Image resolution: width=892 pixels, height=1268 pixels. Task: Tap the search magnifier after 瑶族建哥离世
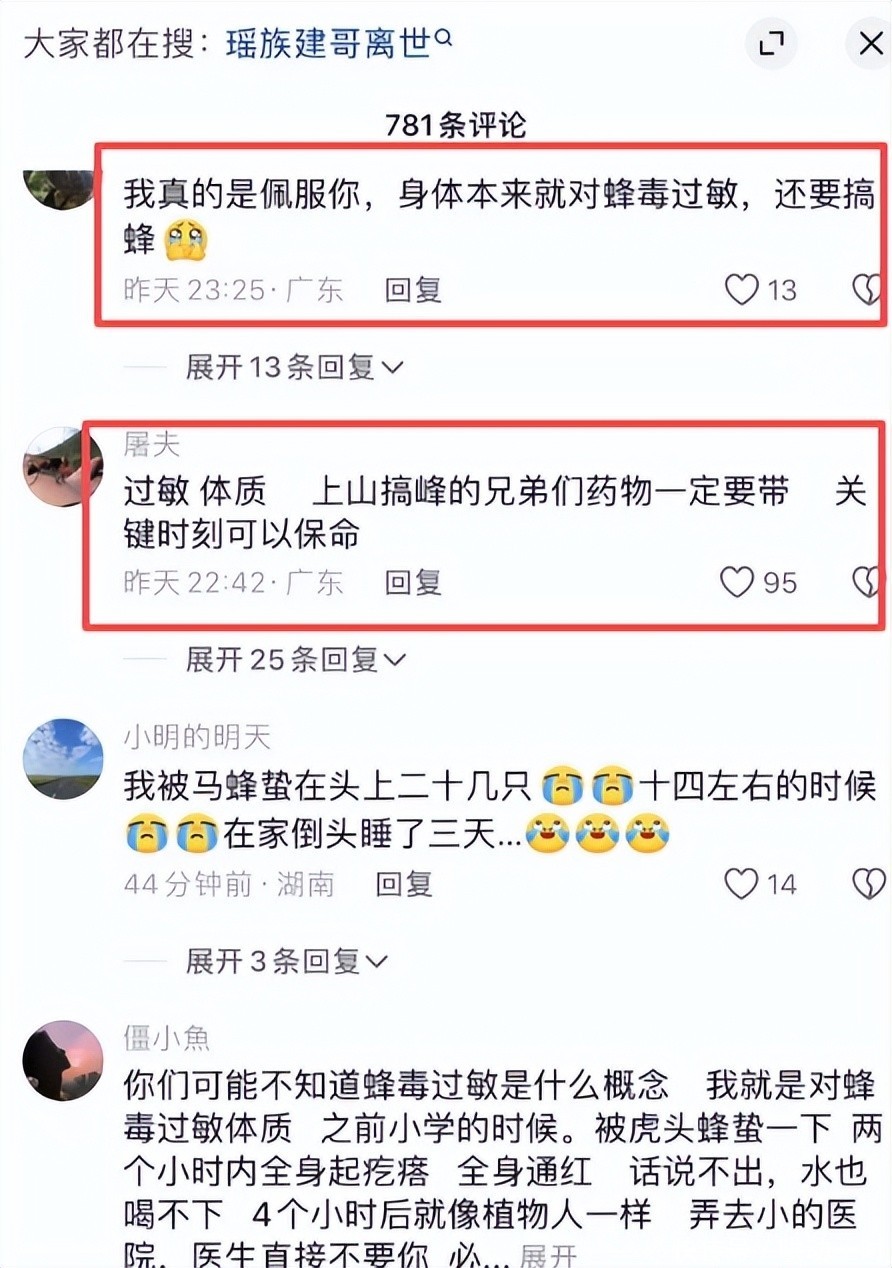coord(446,37)
